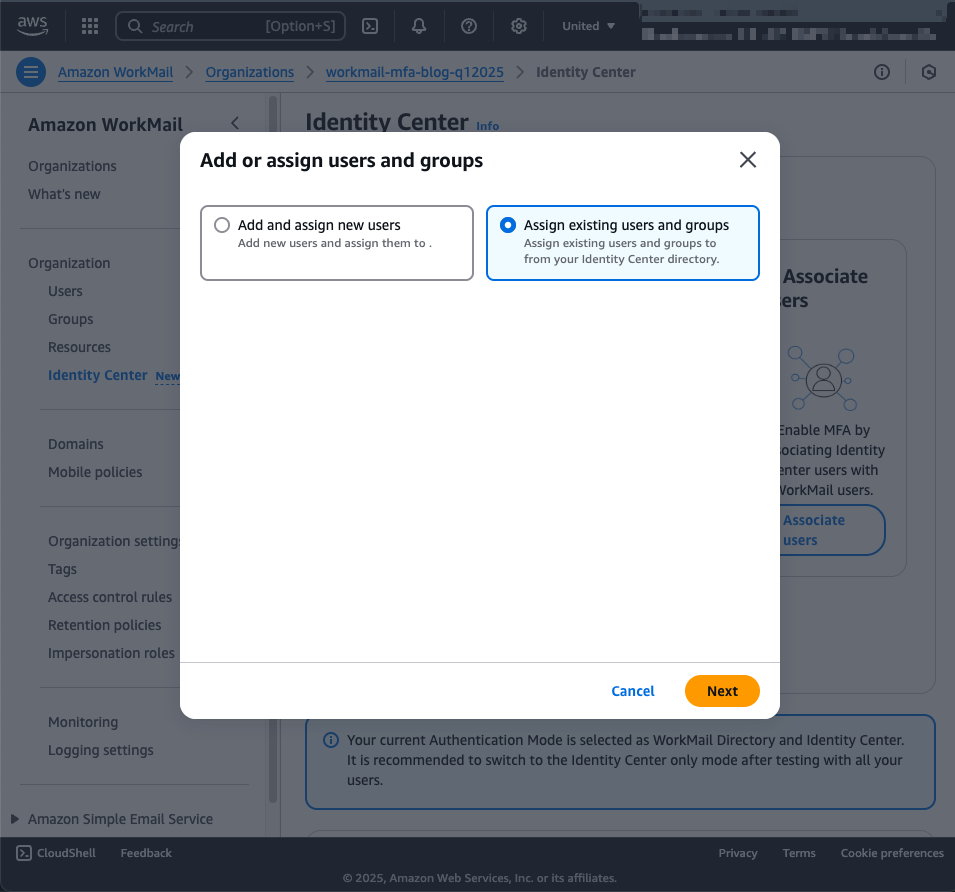This screenshot has width=955, height=892.
Task: Click the AWS logo
Action: coord(32,27)
